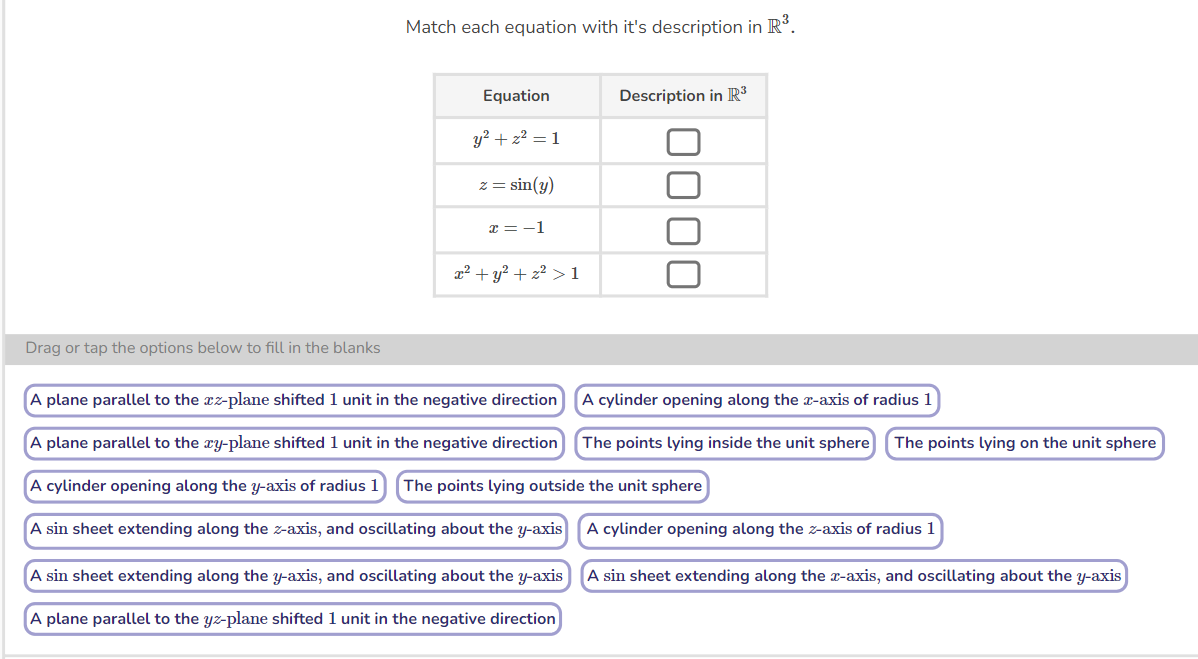Choose 'The points lying on the unit sphere'
The width and height of the screenshot is (1198, 659).
pyautogui.click(x=1024, y=443)
